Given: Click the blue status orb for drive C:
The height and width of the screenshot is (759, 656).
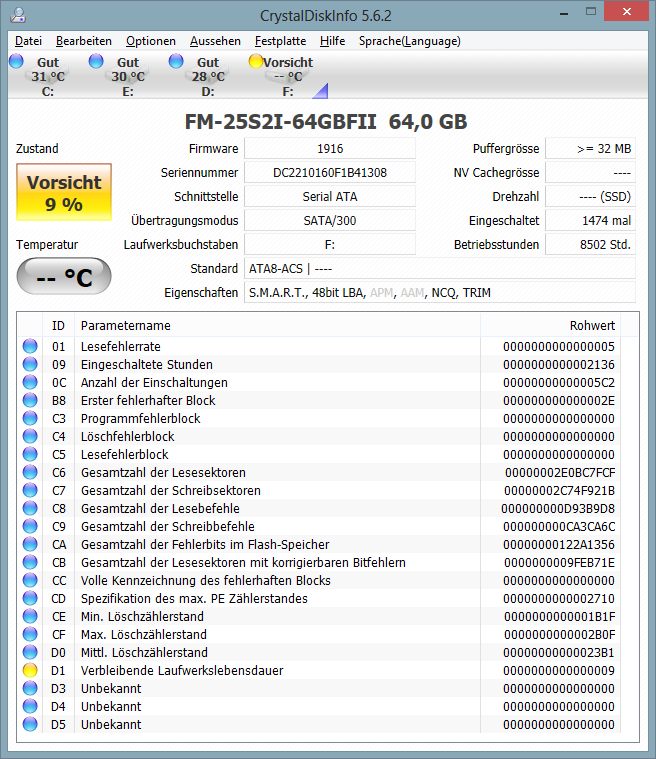Looking at the screenshot, I should point(16,61).
